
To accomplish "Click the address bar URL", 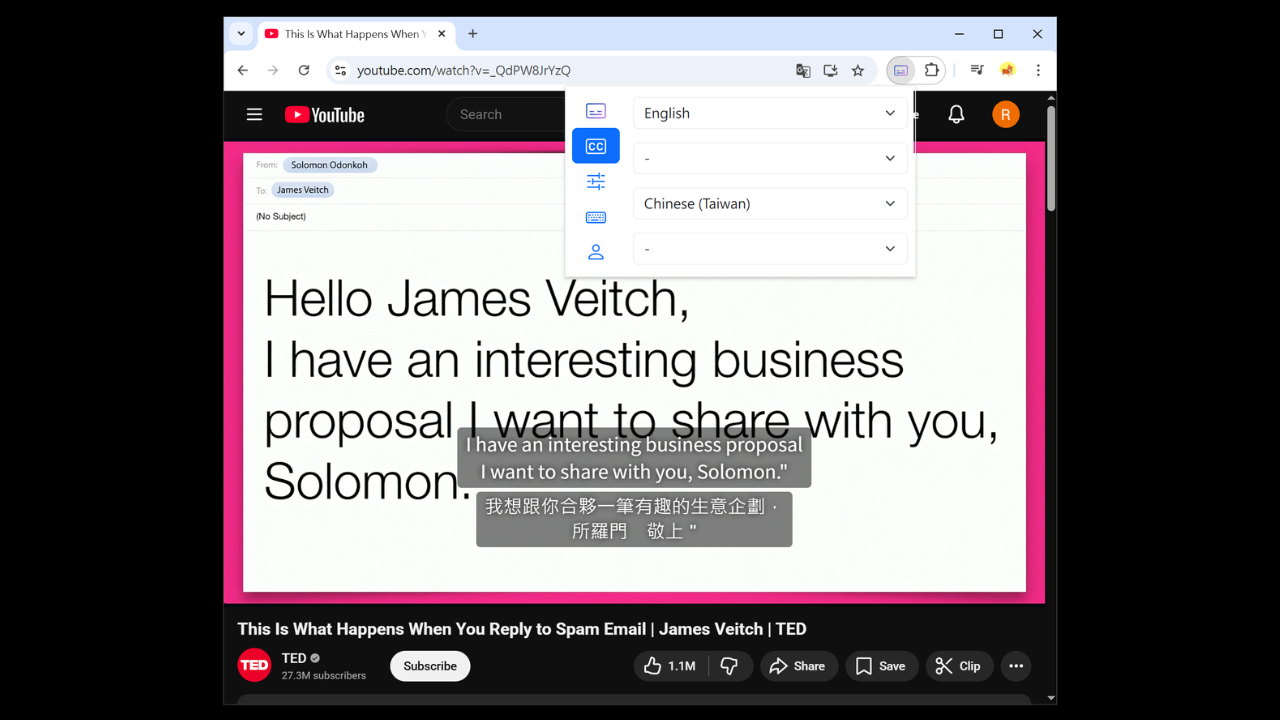I will pyautogui.click(x=464, y=70).
